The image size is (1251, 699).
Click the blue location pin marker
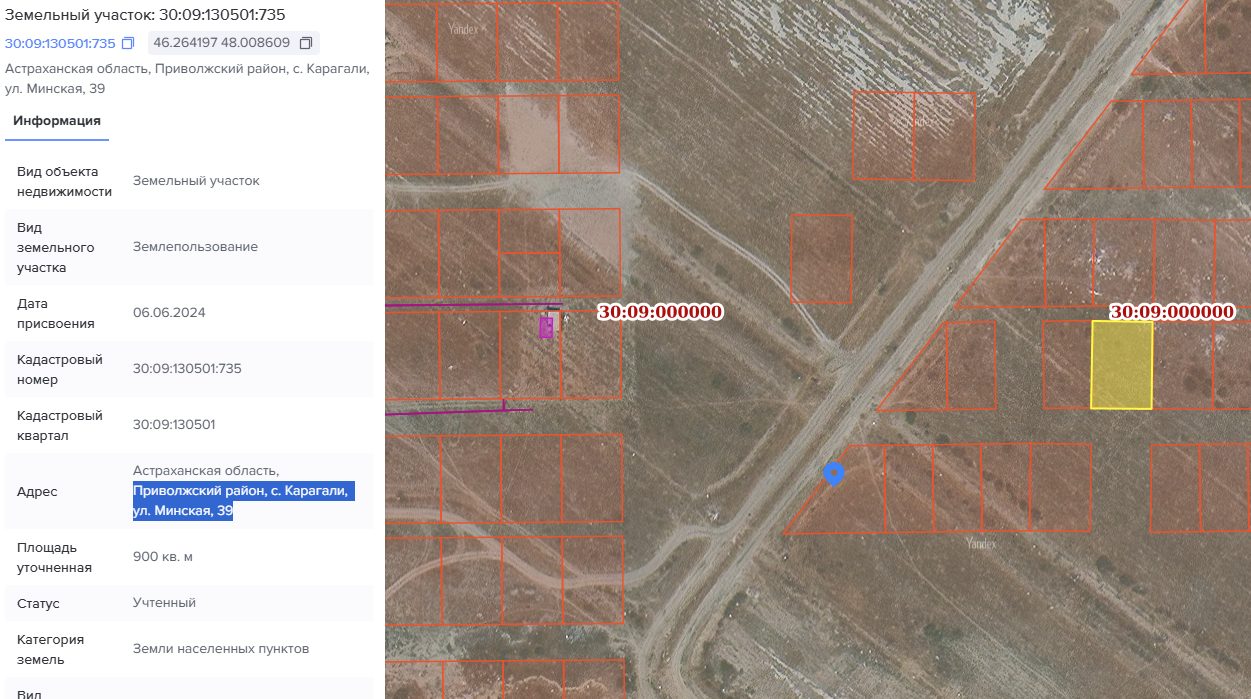pos(833,474)
